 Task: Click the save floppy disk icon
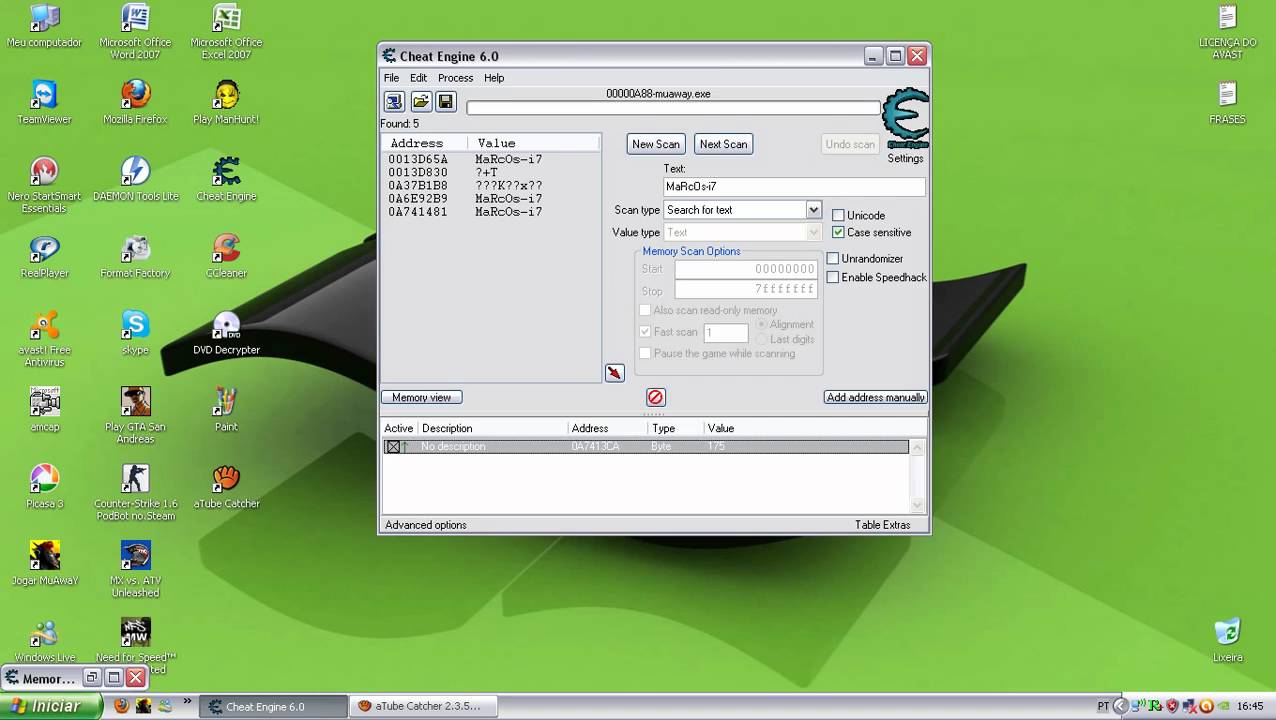[446, 102]
